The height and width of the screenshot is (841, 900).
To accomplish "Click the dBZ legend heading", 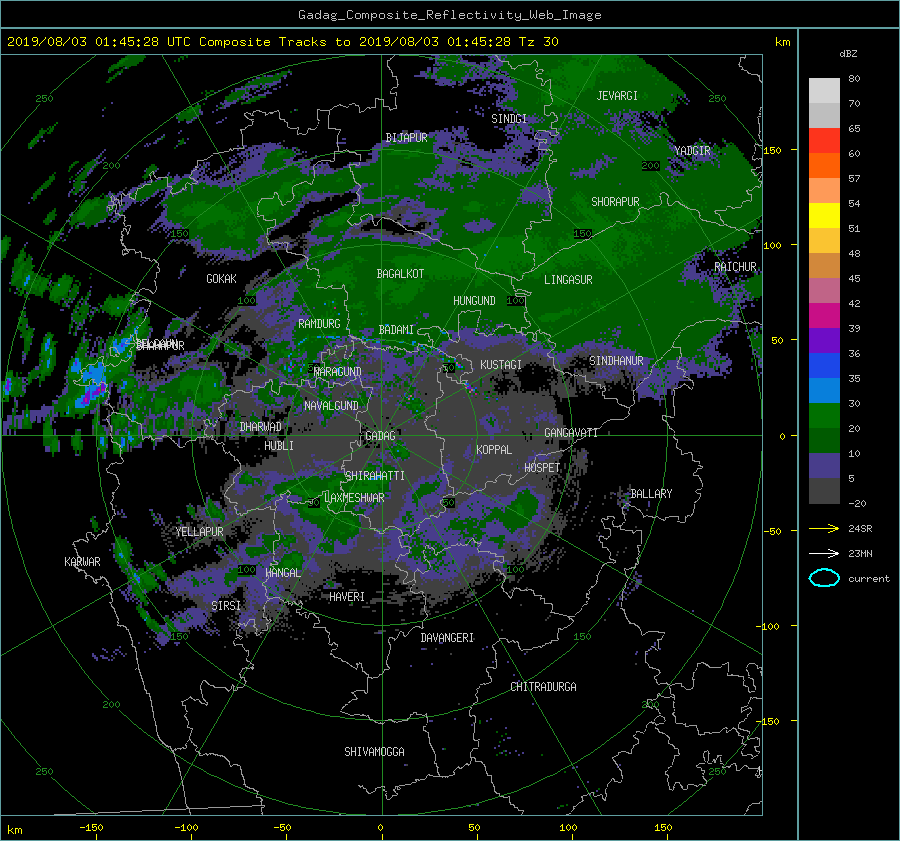I will coord(848,54).
